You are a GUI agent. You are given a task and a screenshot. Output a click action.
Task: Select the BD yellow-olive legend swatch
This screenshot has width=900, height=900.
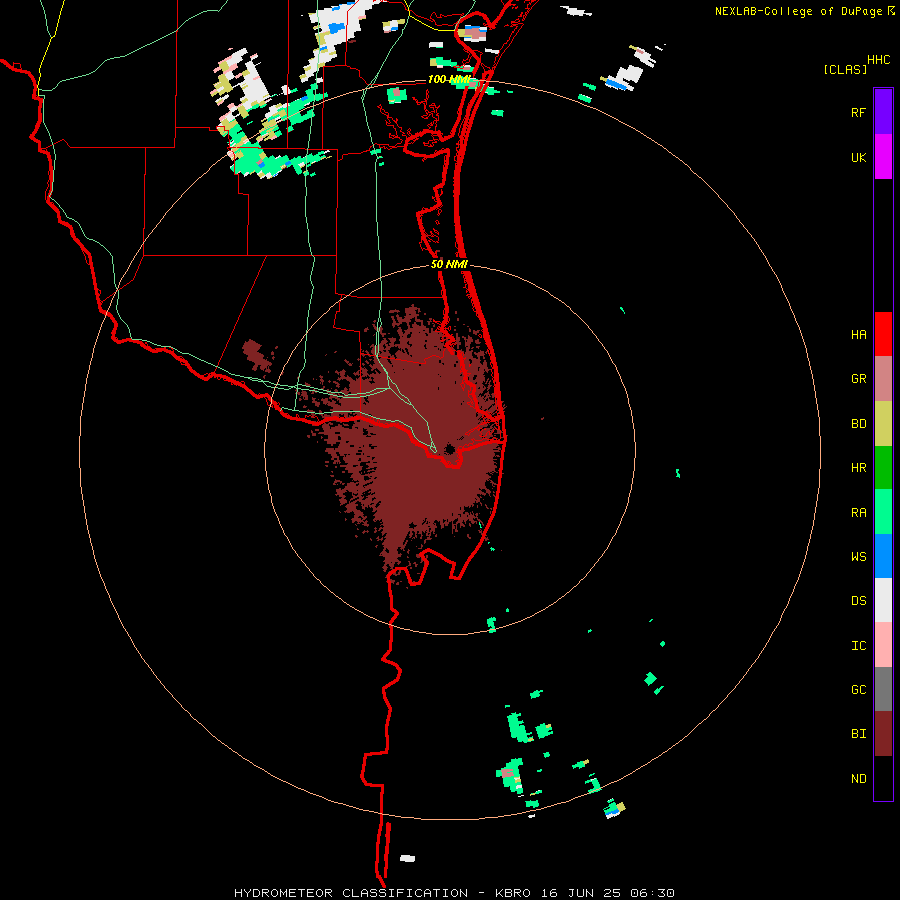point(883,423)
